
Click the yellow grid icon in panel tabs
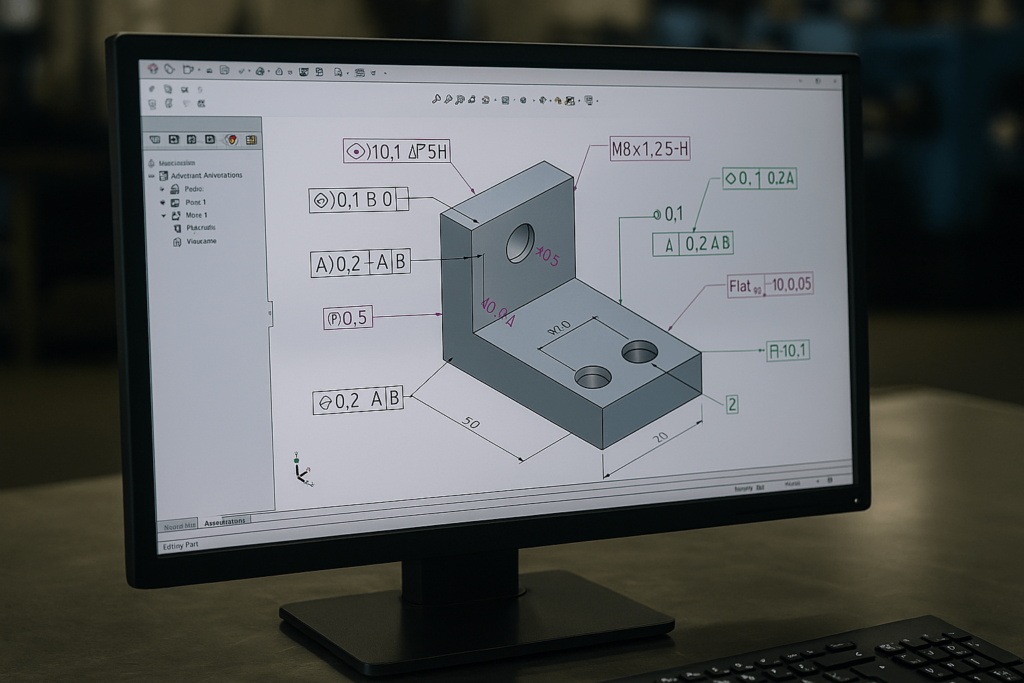(250, 141)
